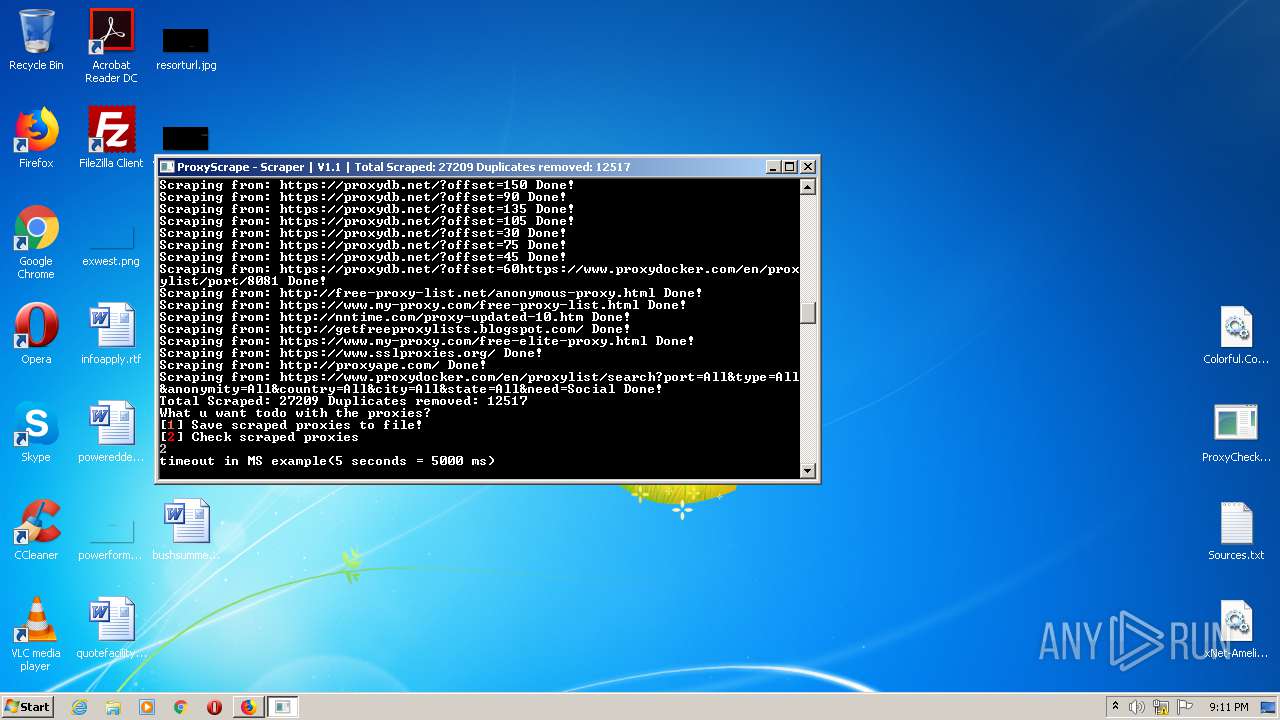Open the volume control tray icon

pos(1137,707)
